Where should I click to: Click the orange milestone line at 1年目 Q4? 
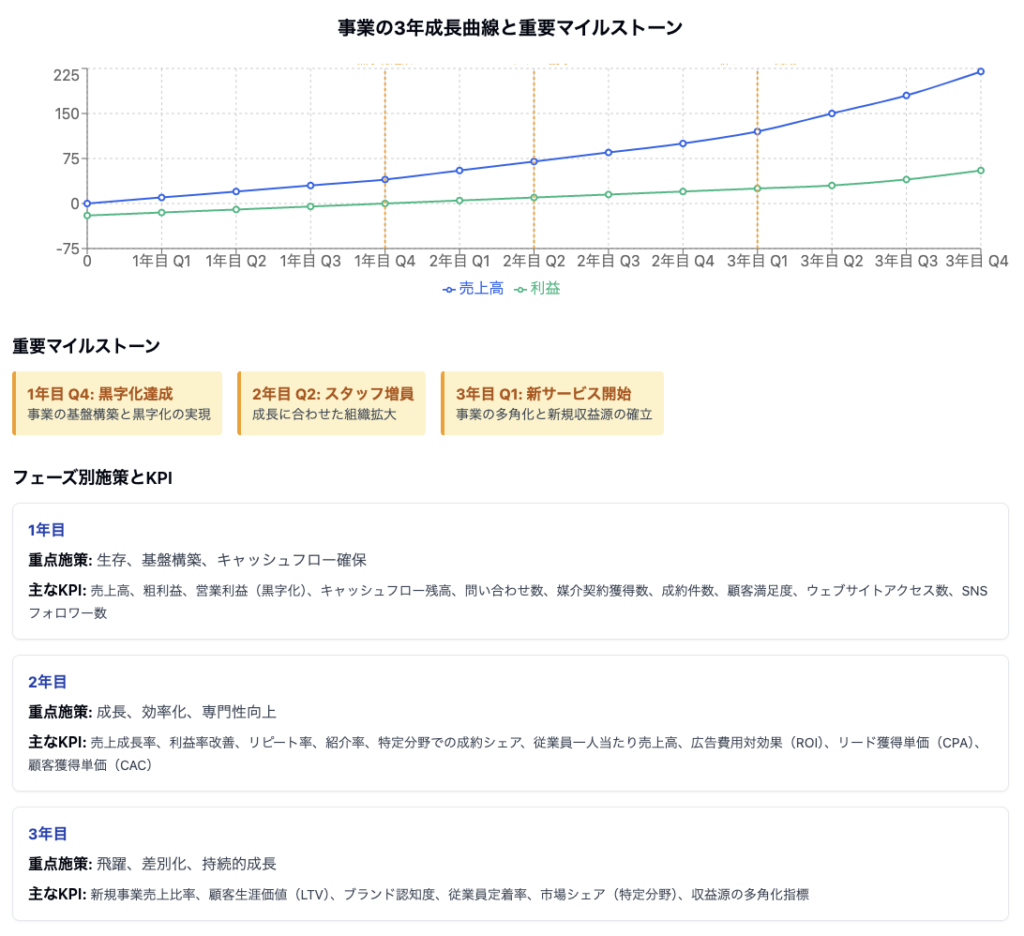click(385, 120)
